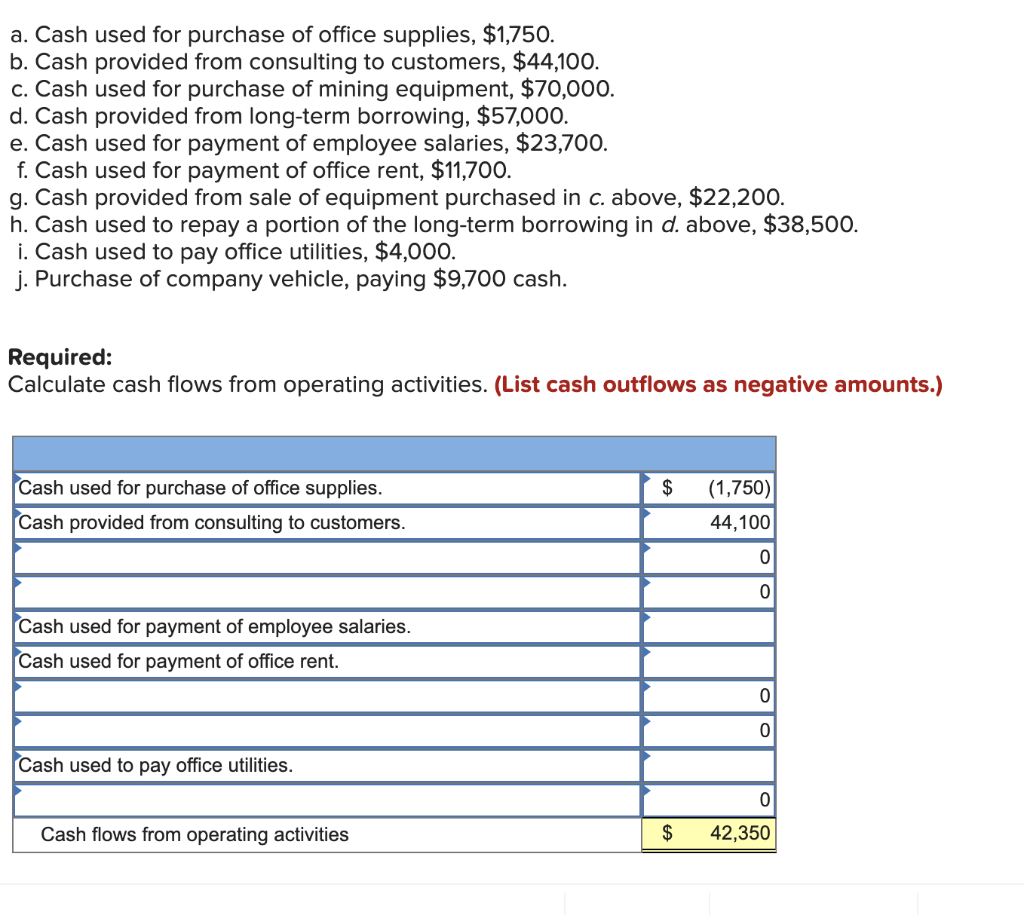
Task: Click the zero amount field in row three
Action: 709,558
